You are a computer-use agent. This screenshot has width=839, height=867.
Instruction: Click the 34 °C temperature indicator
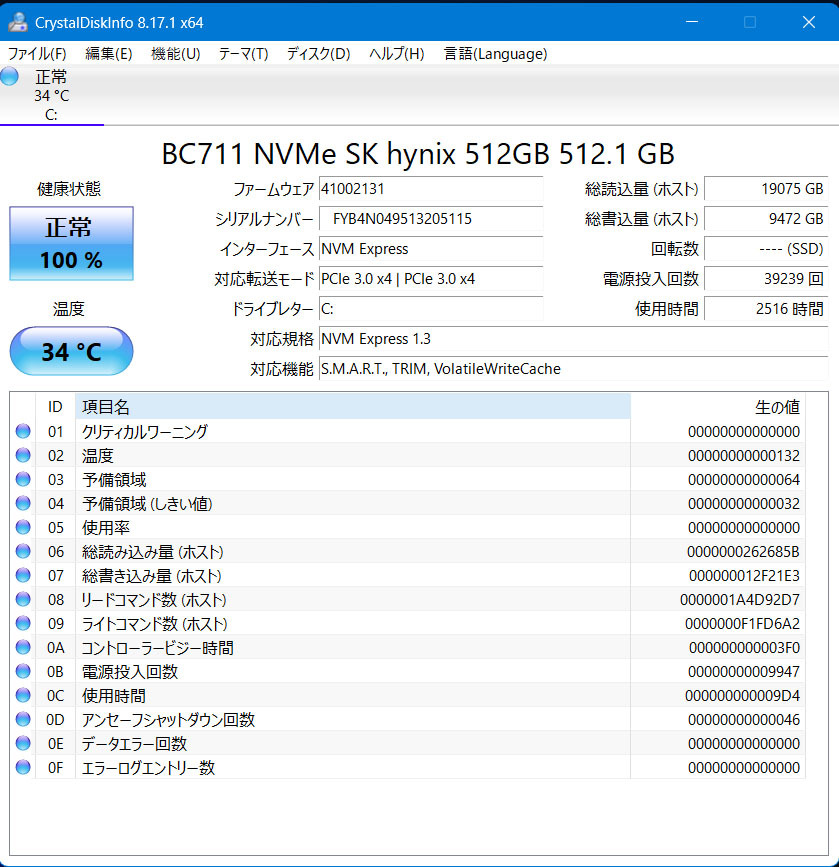click(70, 351)
